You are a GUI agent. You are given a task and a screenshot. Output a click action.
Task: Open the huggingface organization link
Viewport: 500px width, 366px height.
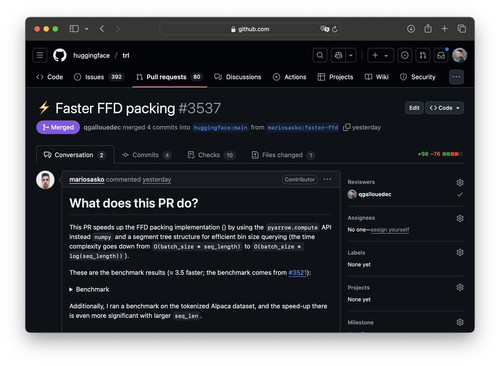pyautogui.click(x=91, y=55)
